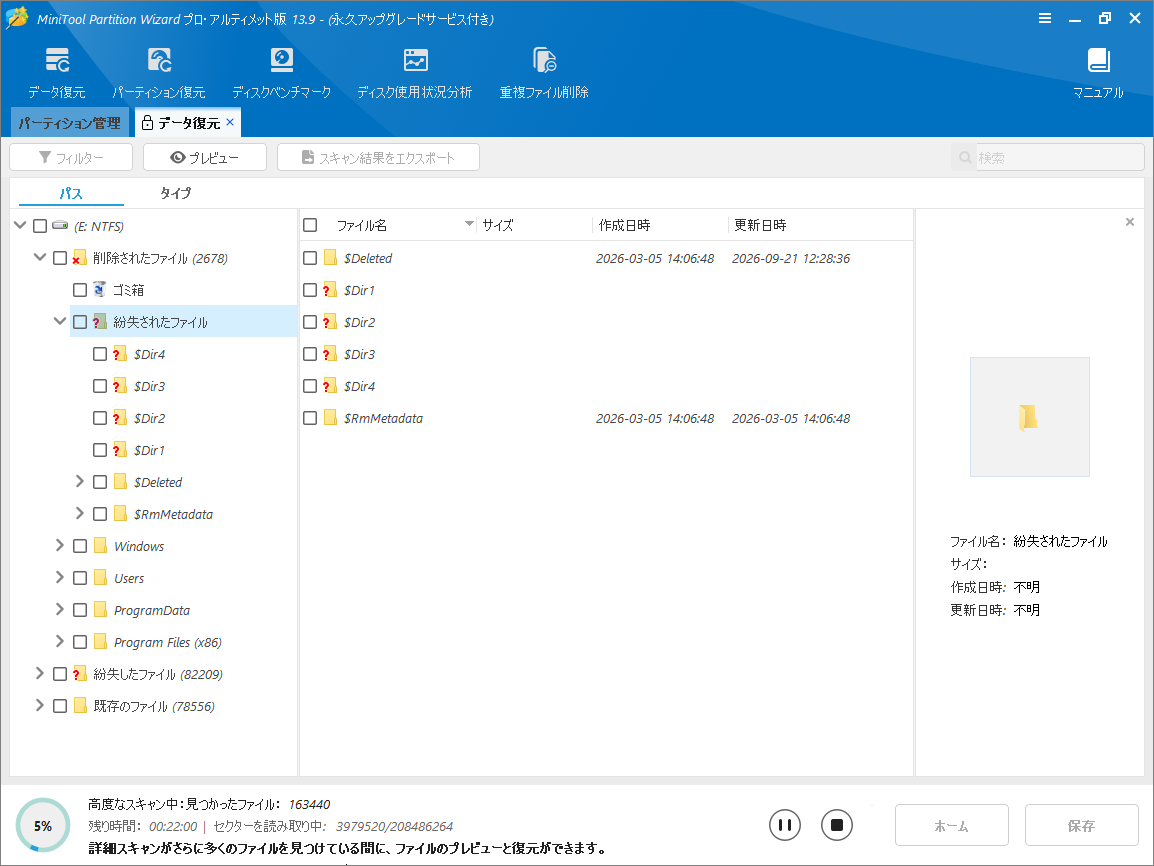Click the lock icon on データ復元 tab
The height and width of the screenshot is (866, 1154).
click(x=147, y=122)
